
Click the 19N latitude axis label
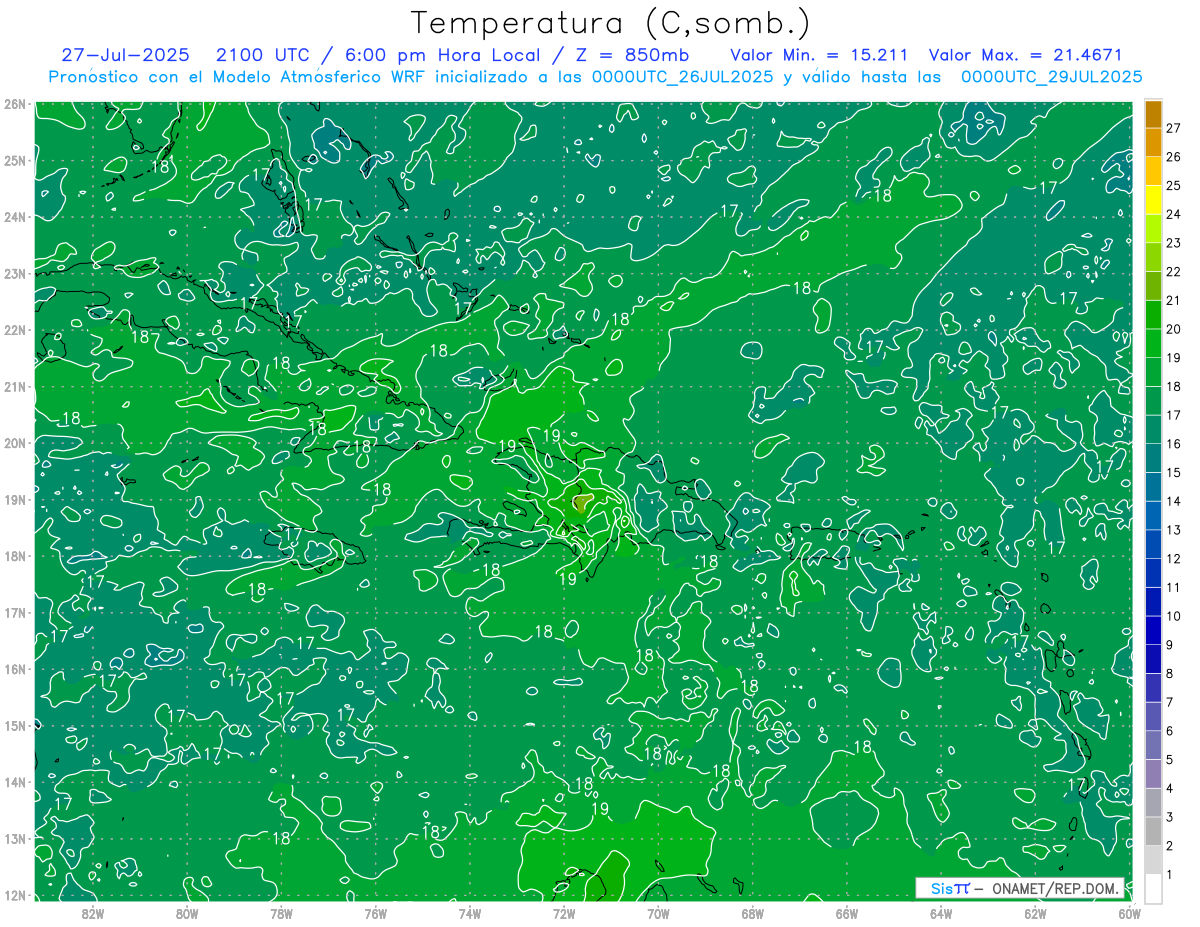15,499
